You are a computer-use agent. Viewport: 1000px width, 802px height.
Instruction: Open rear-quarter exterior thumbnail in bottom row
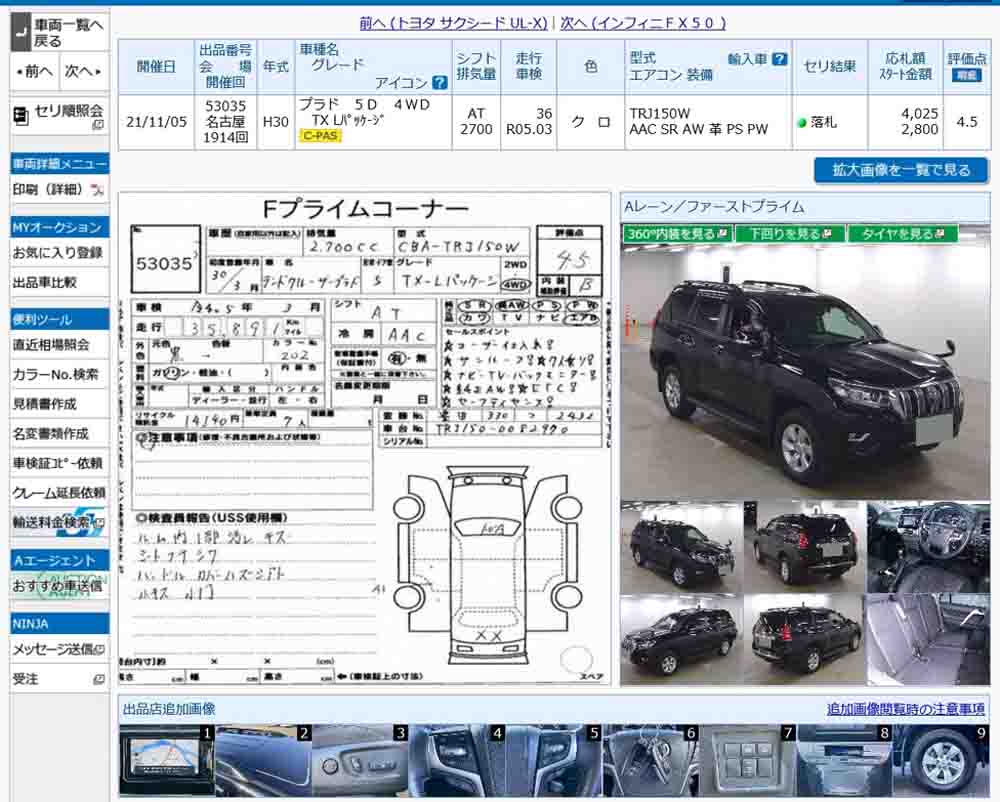tap(804, 639)
